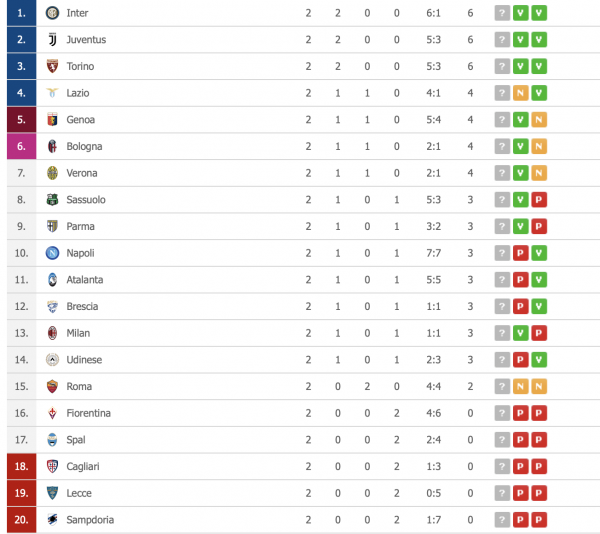The image size is (600, 534).
Task: Click Lazio's orange N draw badge
Action: coord(521,93)
